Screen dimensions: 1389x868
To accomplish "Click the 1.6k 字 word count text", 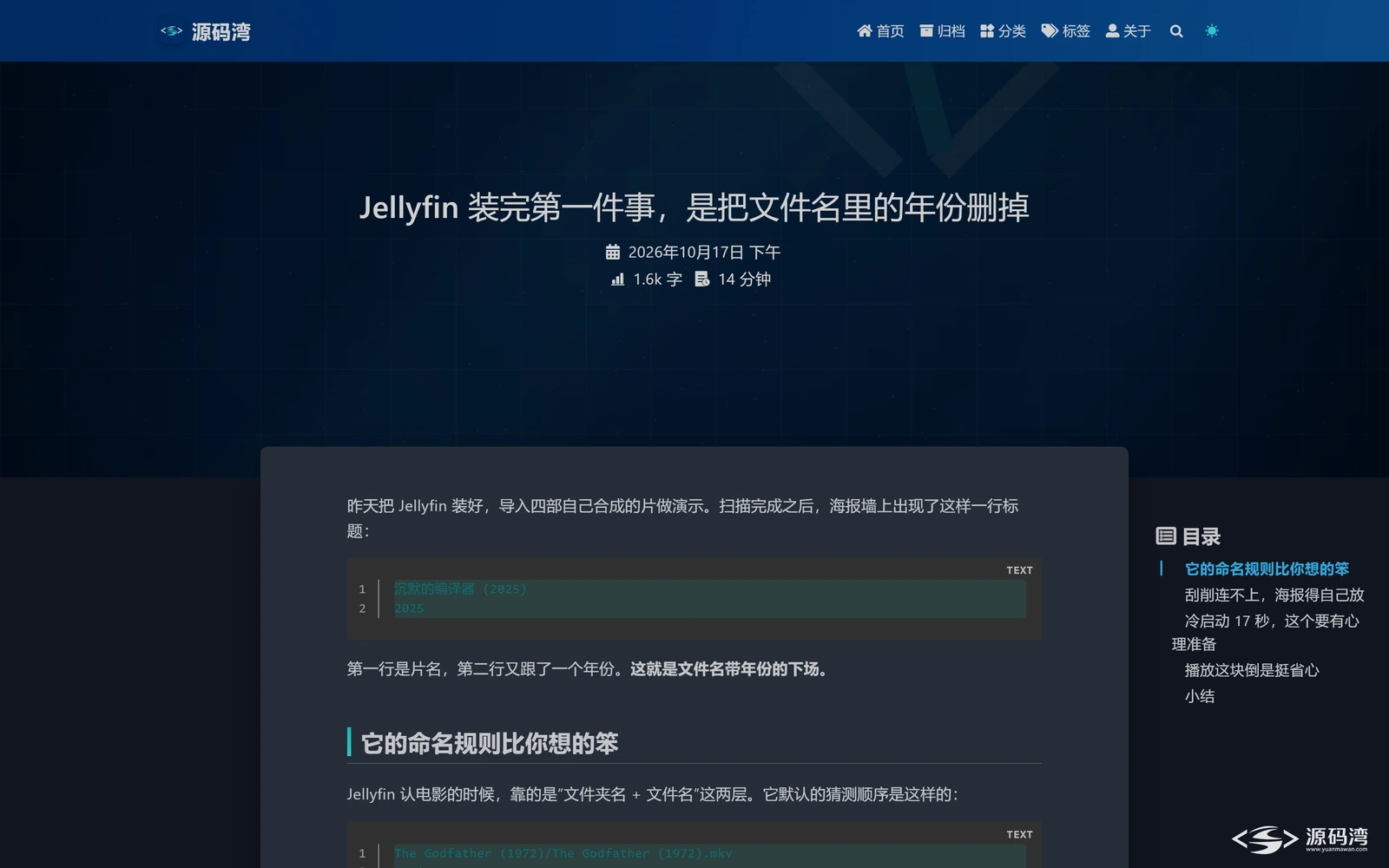I will click(657, 279).
